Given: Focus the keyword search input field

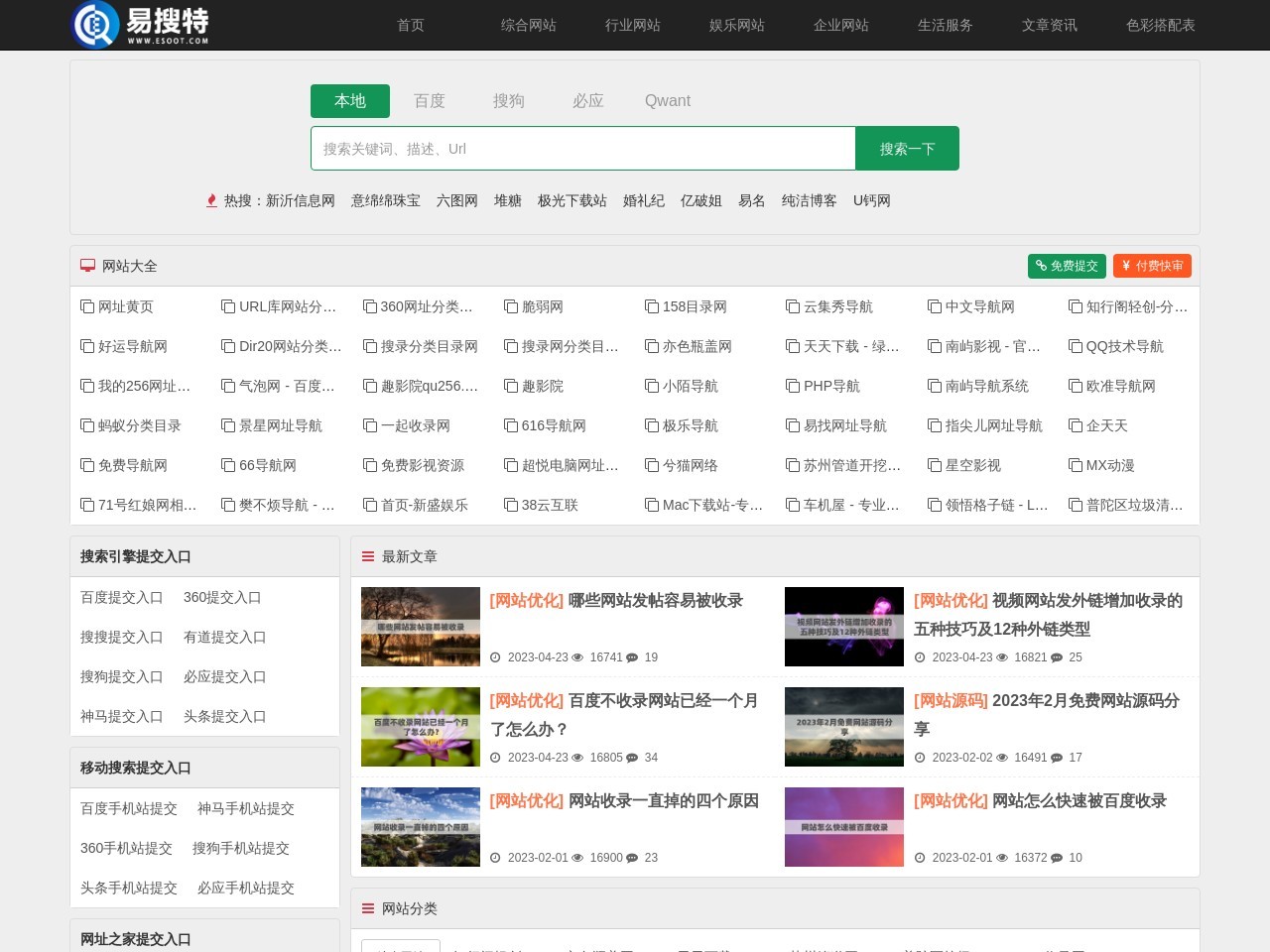Looking at the screenshot, I should point(583,149).
